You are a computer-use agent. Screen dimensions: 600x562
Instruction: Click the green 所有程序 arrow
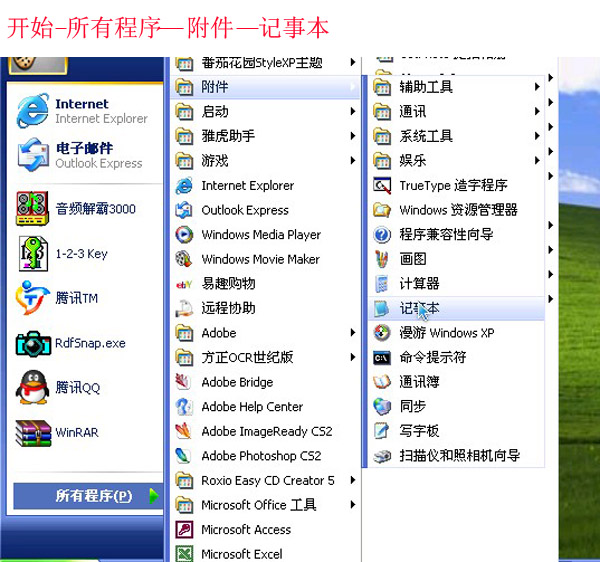tap(154, 496)
